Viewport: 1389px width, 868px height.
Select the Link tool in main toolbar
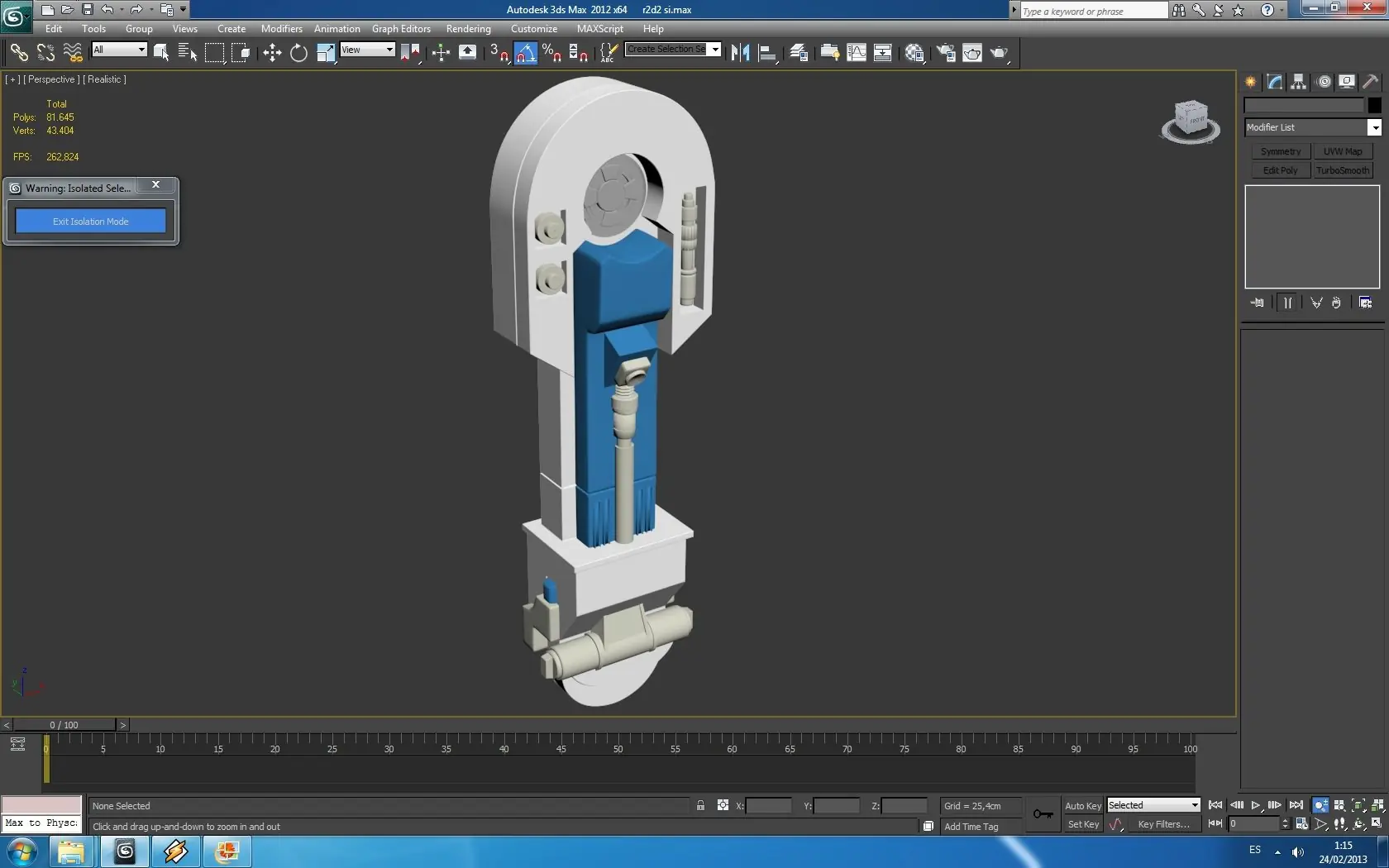tap(18, 53)
